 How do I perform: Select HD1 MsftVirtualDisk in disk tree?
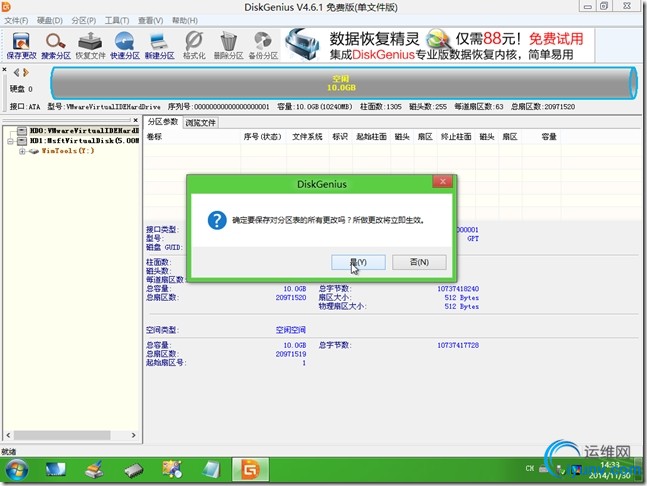click(84, 141)
